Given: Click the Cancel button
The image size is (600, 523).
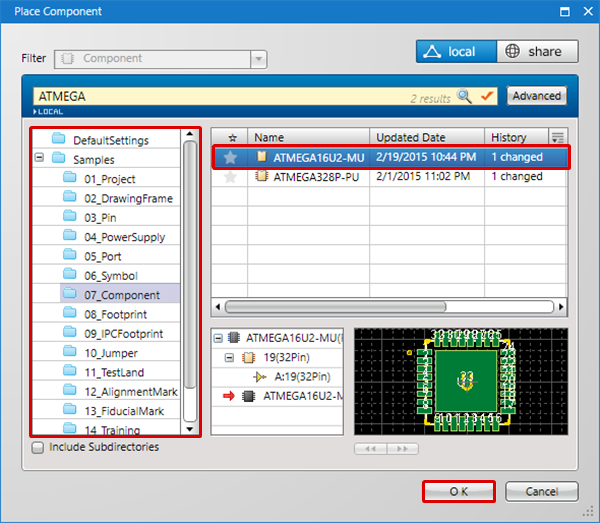Looking at the screenshot, I should click(541, 492).
